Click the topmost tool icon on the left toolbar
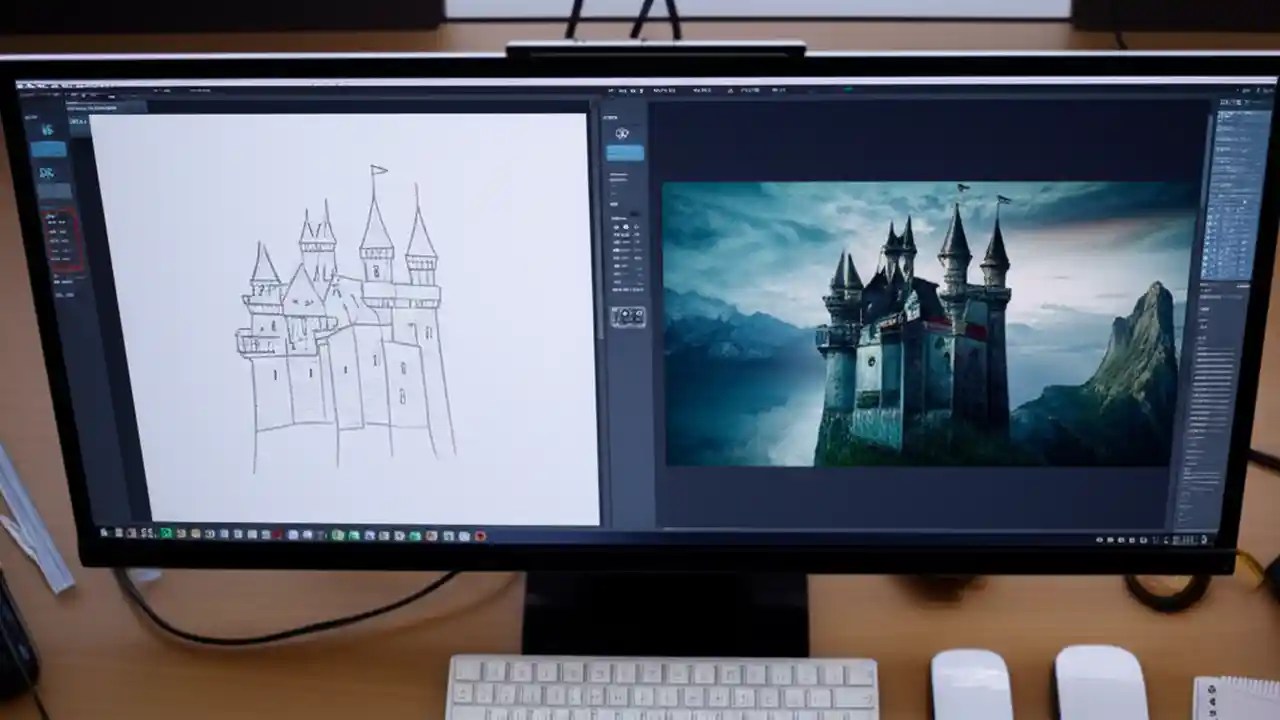 tap(46, 127)
